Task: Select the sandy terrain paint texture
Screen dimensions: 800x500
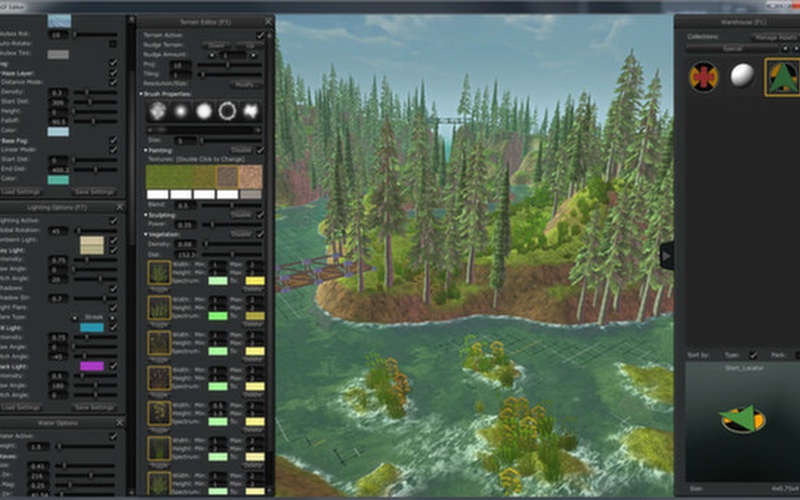Action: 250,174
